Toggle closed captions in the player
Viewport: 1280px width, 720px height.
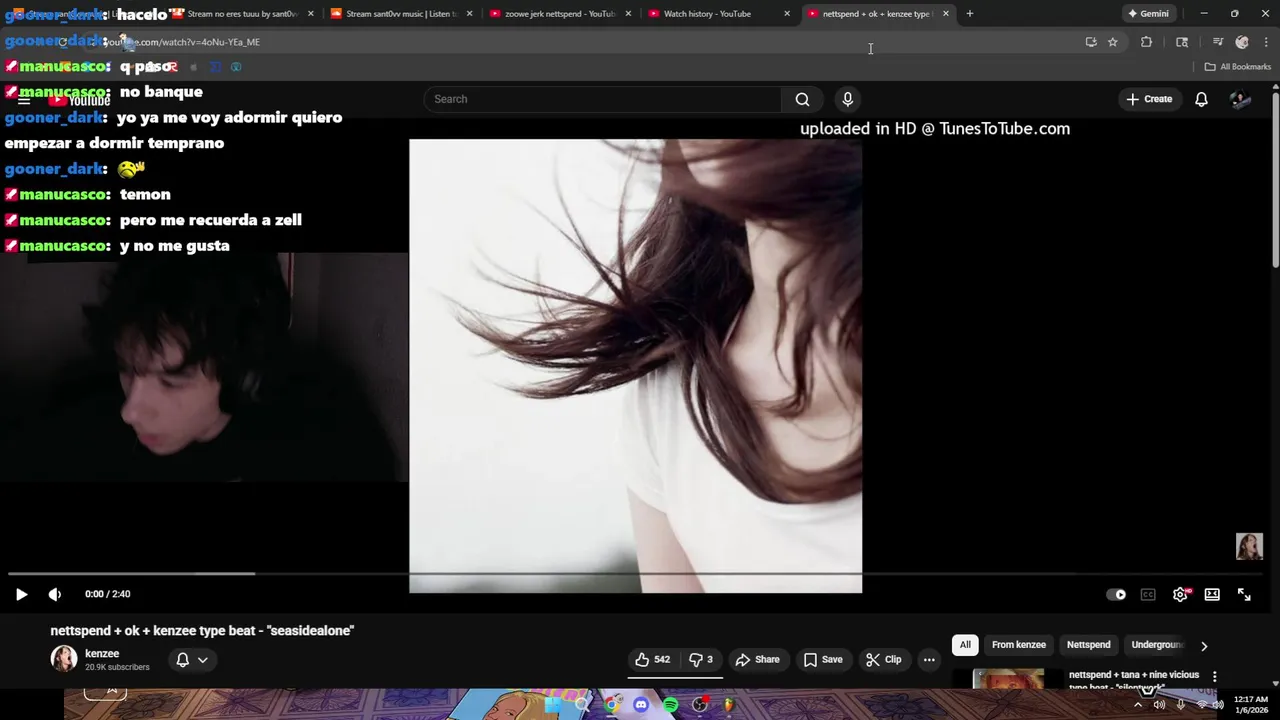1148,594
